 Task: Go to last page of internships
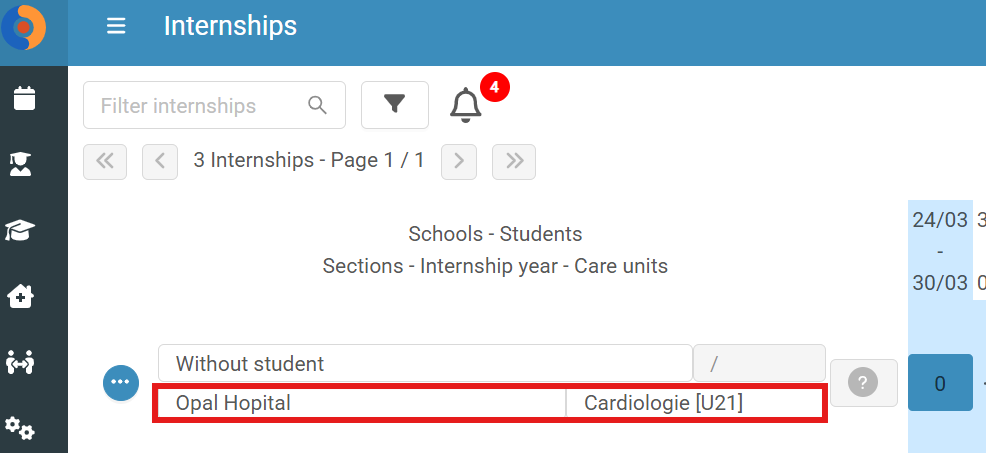coord(514,162)
